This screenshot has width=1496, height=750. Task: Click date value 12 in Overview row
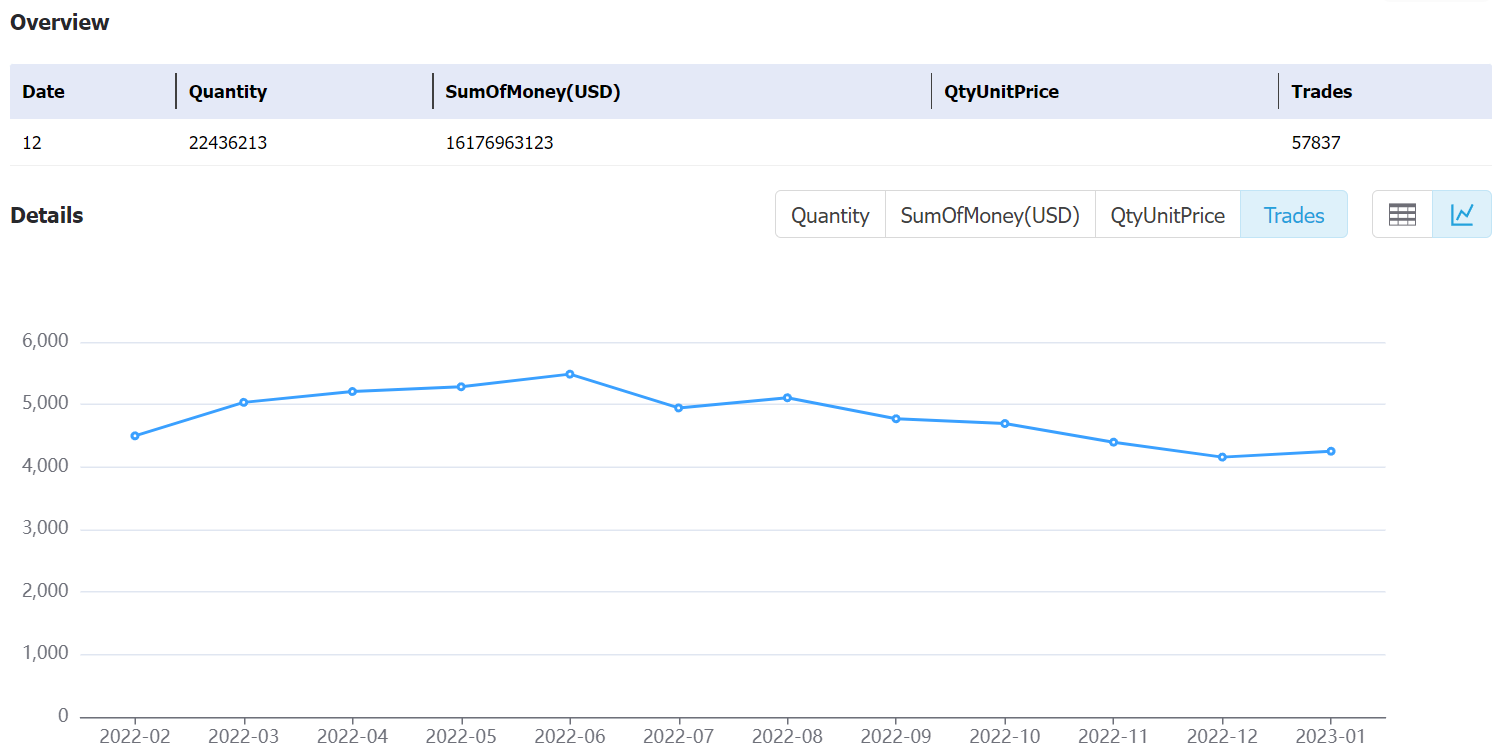[x=32, y=143]
